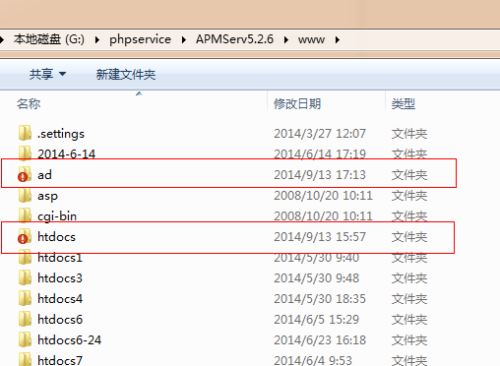Click the date 2014/6/4 9:53
The height and width of the screenshot is (366, 500).
pyautogui.click(x=313, y=360)
